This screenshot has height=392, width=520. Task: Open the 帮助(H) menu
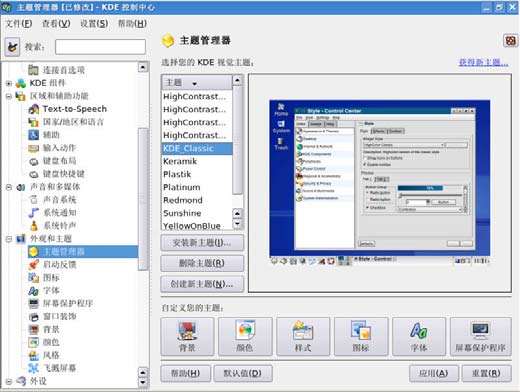tap(132, 23)
